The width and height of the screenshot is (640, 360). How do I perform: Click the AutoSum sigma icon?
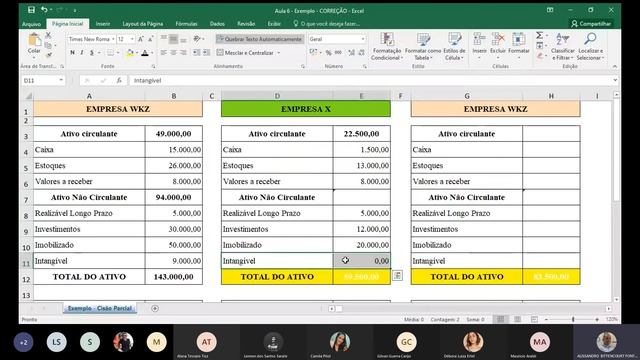click(x=540, y=36)
